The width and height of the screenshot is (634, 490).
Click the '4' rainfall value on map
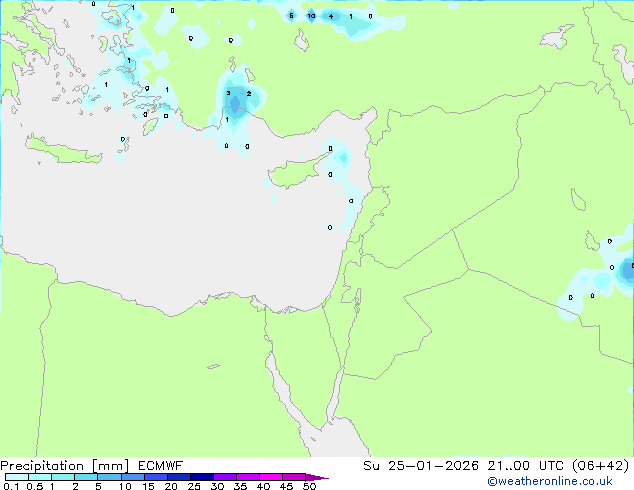point(331,17)
